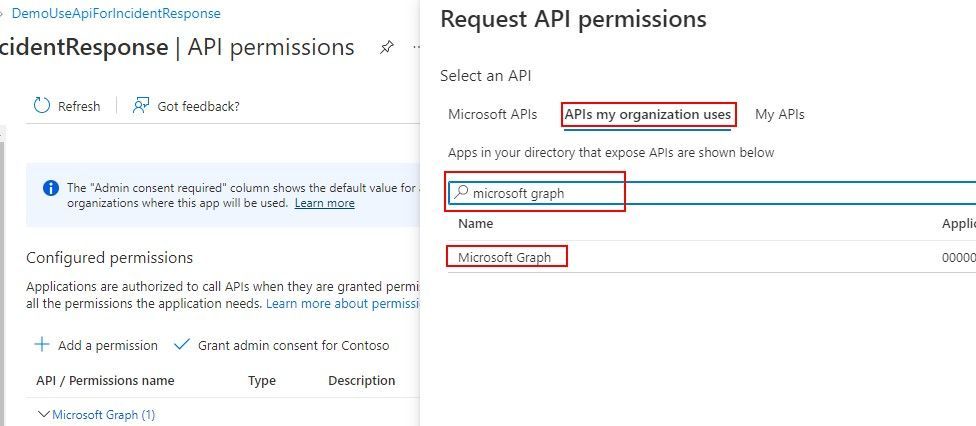Select Microsoft Graph in the results list
976x426 pixels.
(x=504, y=257)
